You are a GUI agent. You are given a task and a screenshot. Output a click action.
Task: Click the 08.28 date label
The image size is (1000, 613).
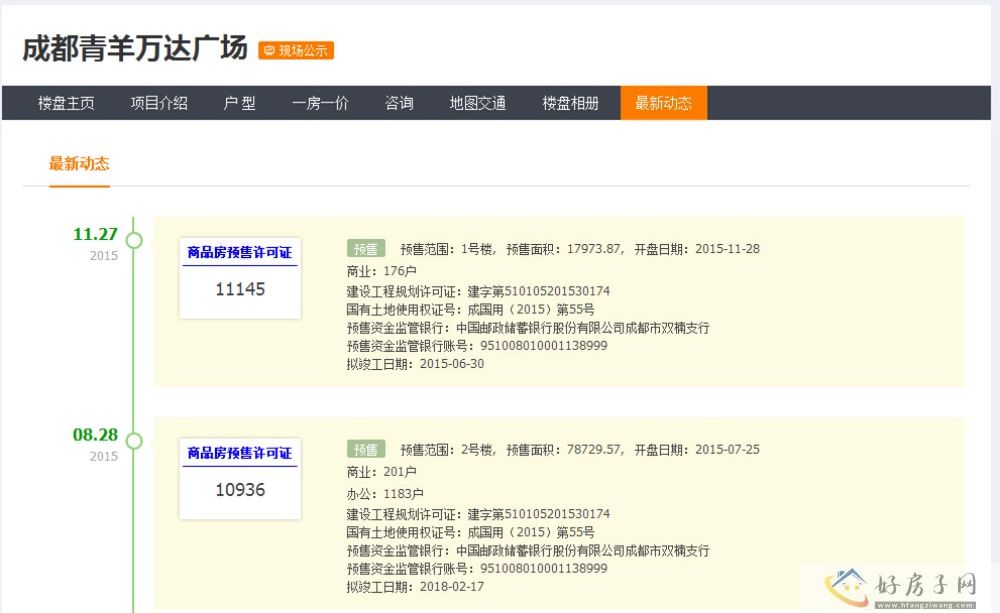(x=95, y=435)
